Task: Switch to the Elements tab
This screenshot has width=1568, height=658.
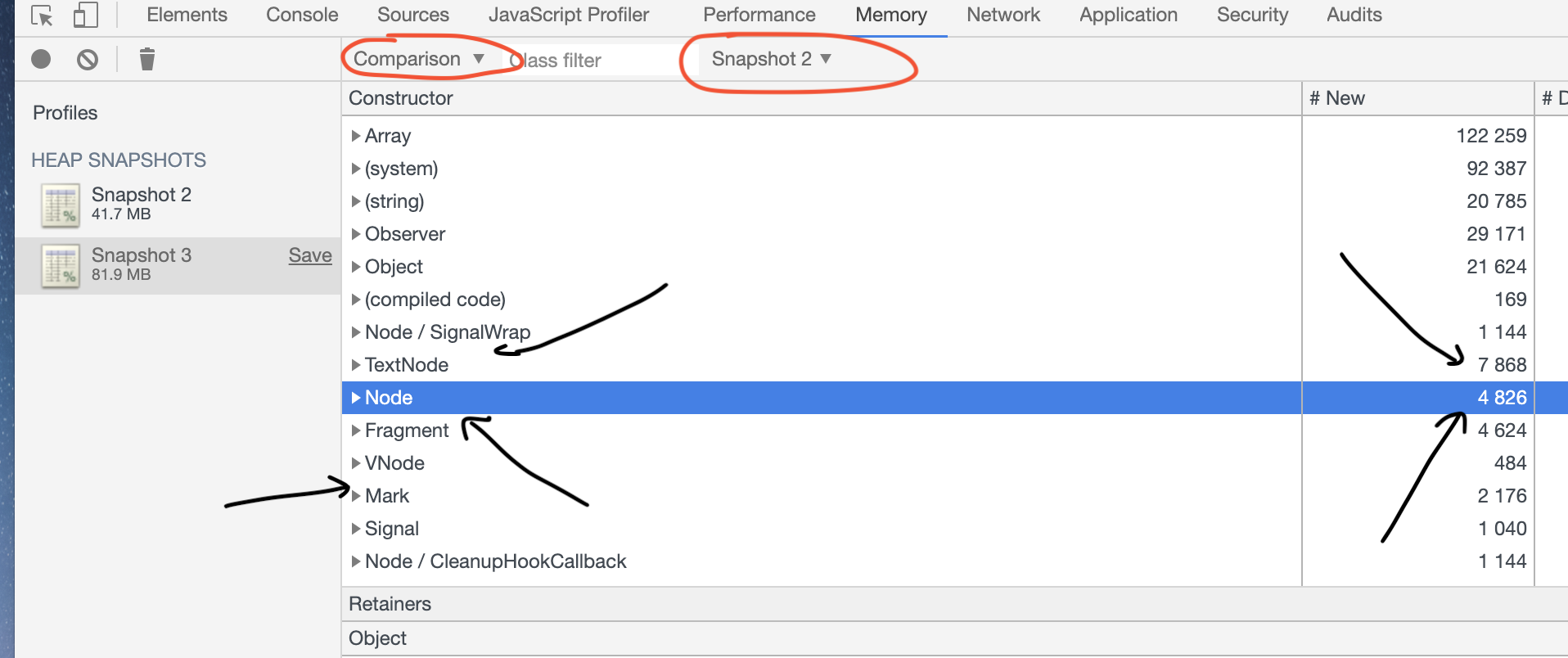Action: [187, 15]
